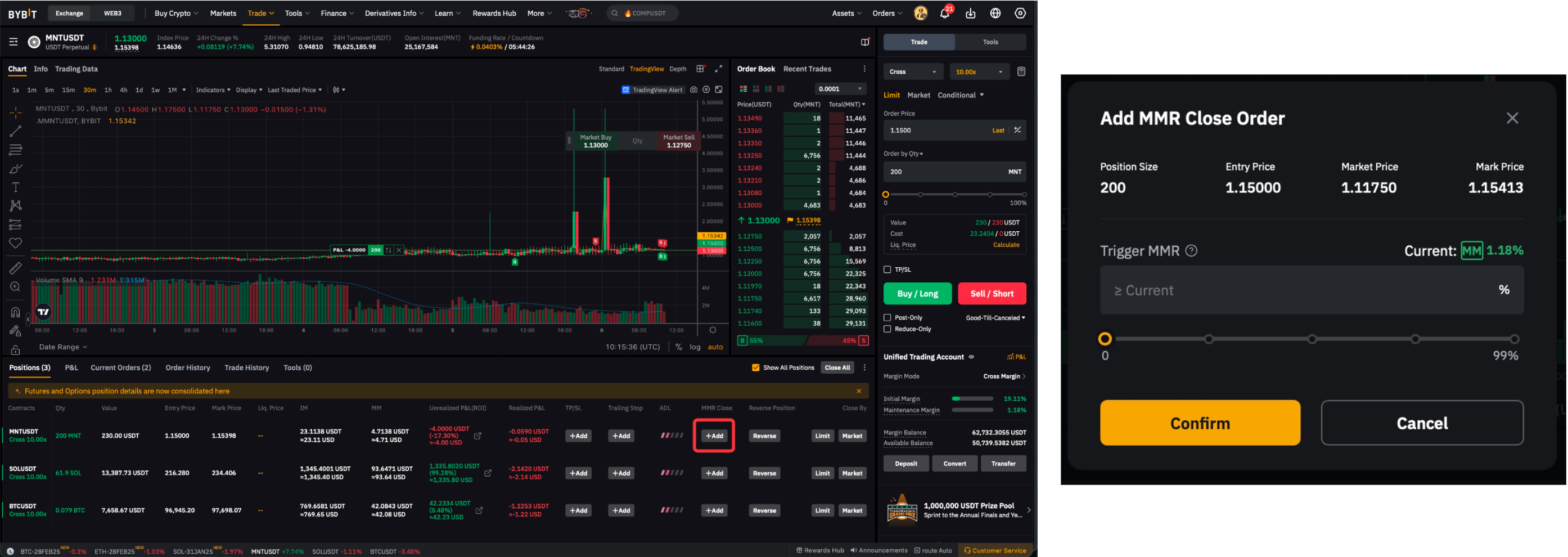This screenshot has width=1568, height=557.
Task: Click the calculator icon beside leverage
Action: pyautogui.click(x=1021, y=72)
